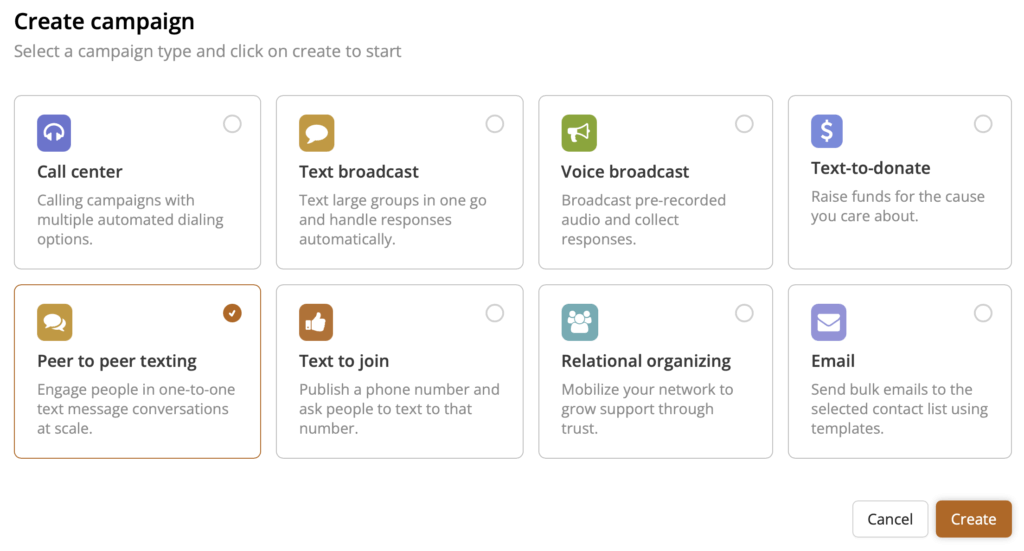This screenshot has height=551, width=1024.
Task: Cancel the campaign creation dialog
Action: tap(890, 519)
